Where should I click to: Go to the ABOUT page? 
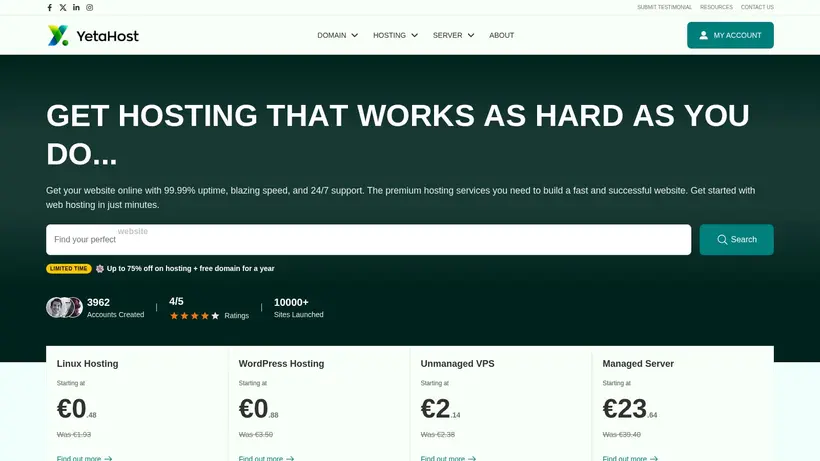tap(502, 35)
